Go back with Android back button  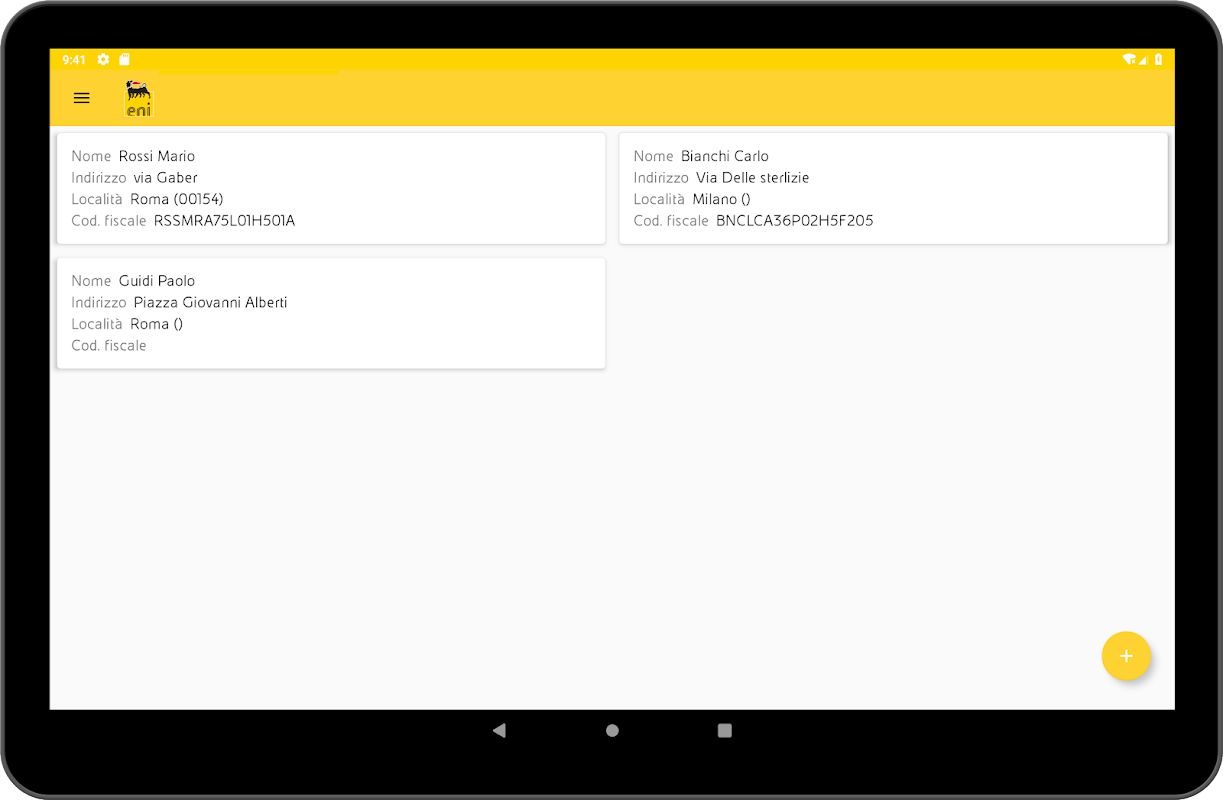tap(499, 730)
